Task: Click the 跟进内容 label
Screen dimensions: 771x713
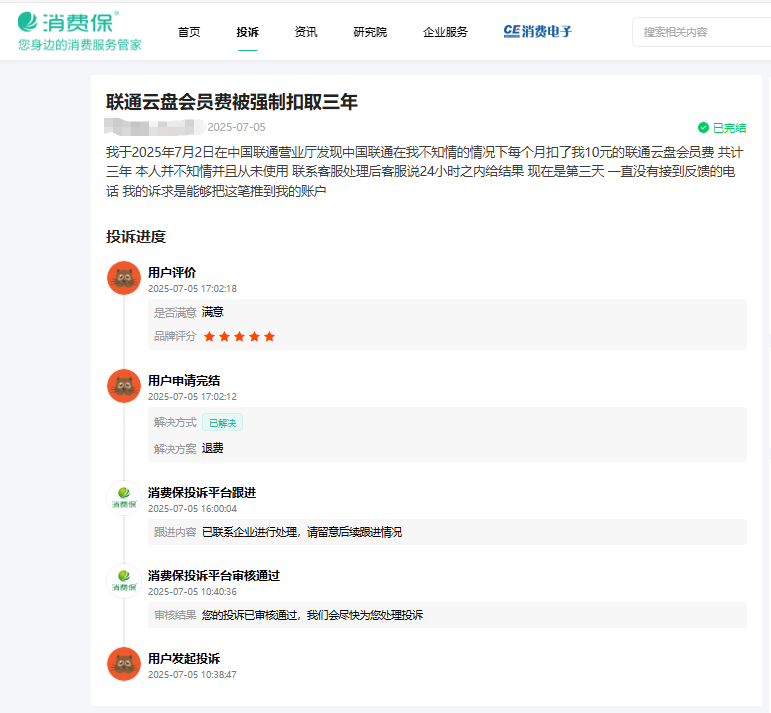Action: pyautogui.click(x=175, y=532)
